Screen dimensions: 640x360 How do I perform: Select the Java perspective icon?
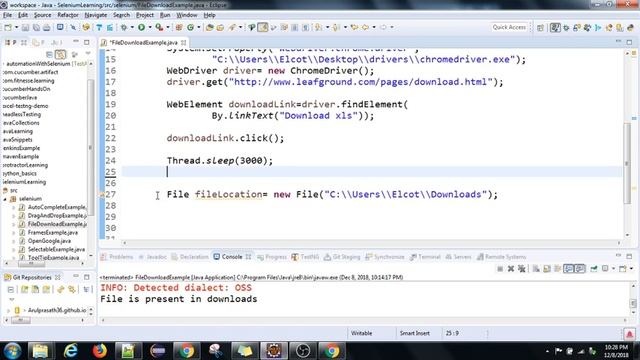tap(555, 28)
